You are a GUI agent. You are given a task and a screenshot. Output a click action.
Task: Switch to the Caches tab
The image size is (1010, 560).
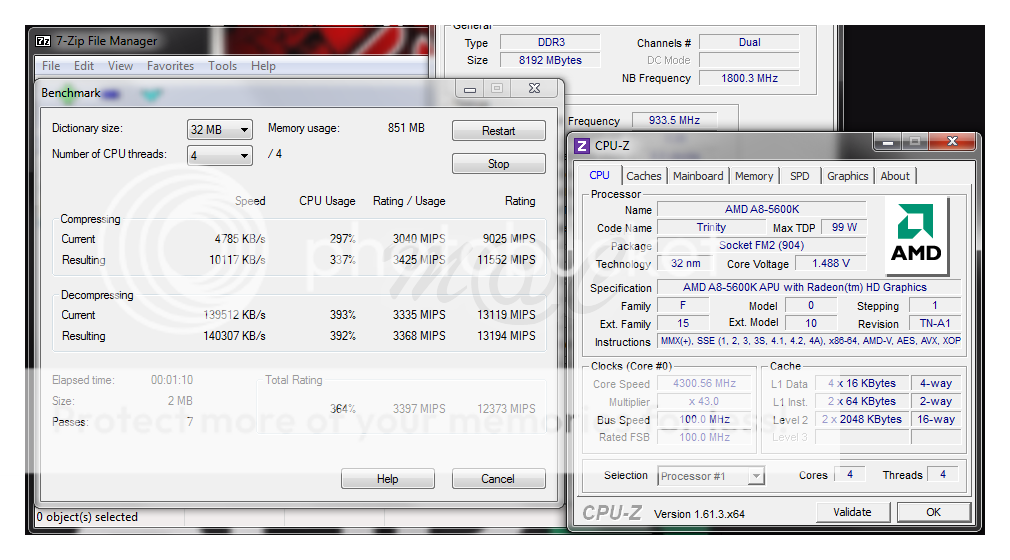[x=643, y=176]
